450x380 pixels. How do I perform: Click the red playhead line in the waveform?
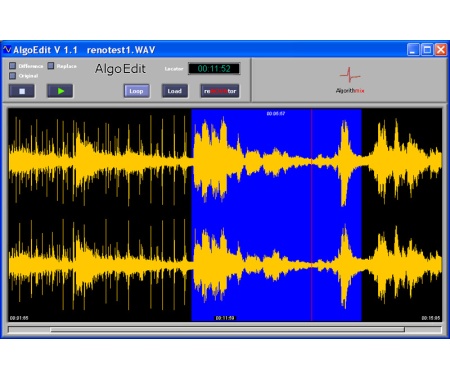(x=312, y=215)
